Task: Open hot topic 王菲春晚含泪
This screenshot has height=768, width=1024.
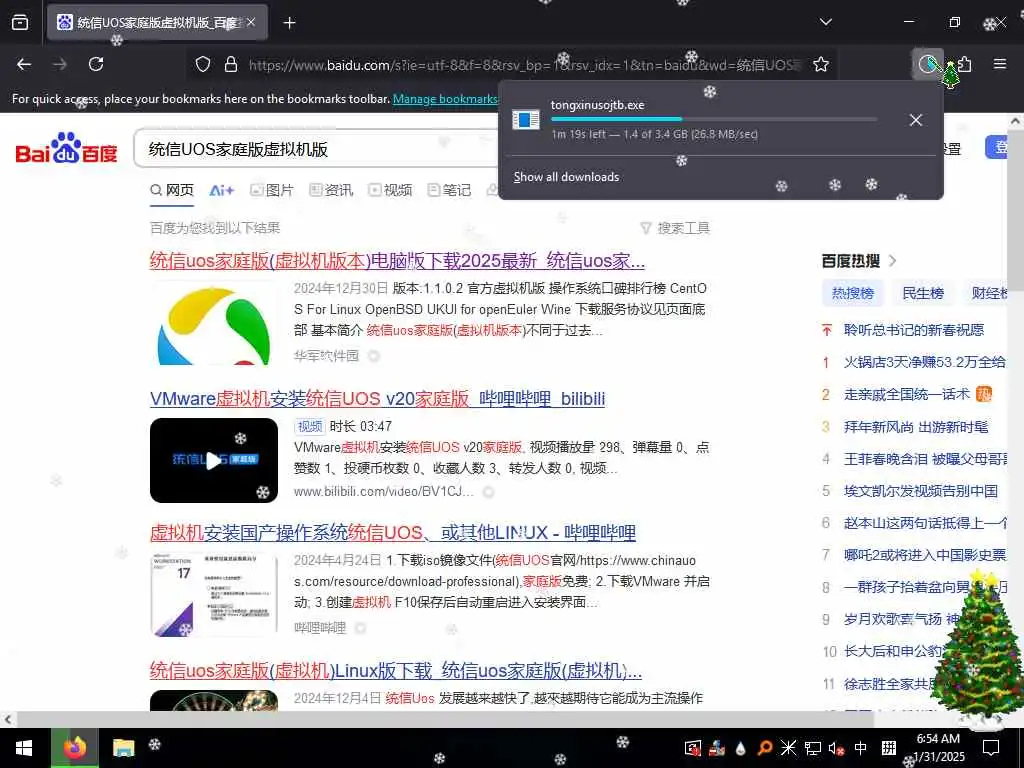Action: pos(925,459)
